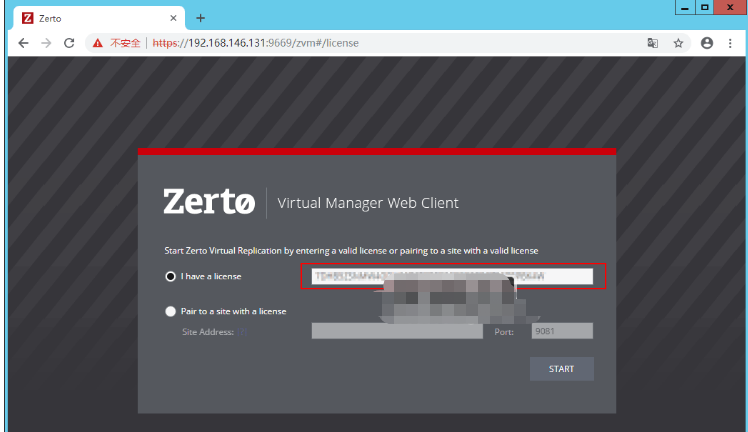Click the Port field showing 9081
The width and height of the screenshot is (748, 432).
coord(562,331)
